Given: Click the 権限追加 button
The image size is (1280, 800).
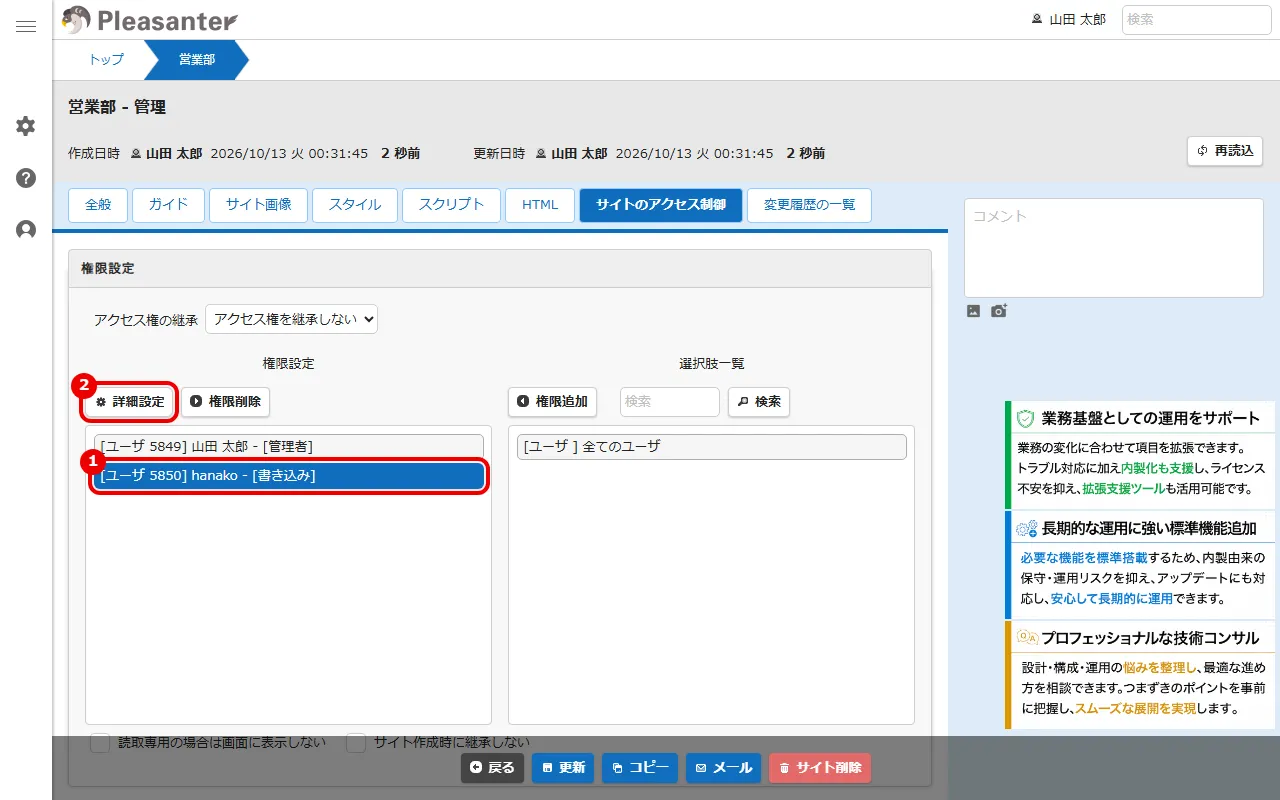Looking at the screenshot, I should [x=552, y=402].
